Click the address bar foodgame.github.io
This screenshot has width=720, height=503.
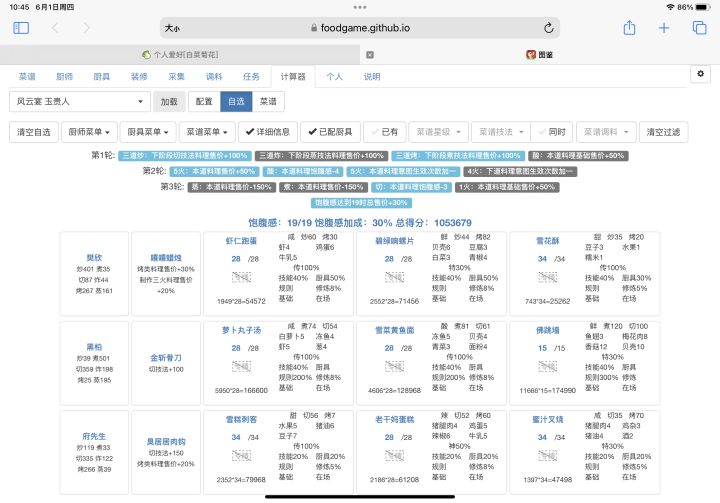(x=360, y=28)
